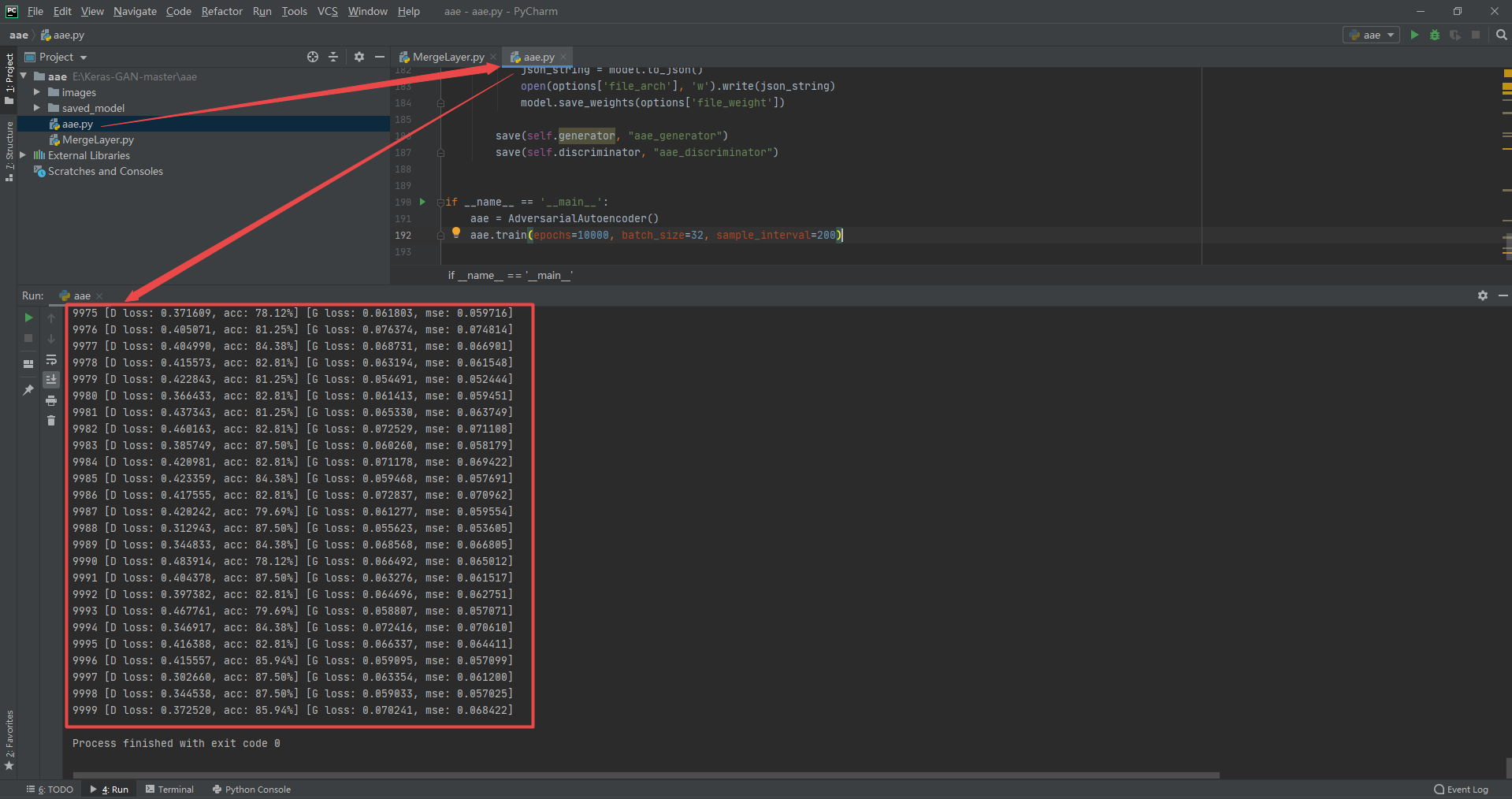Screen dimensions: 1512x799
Task: Fold the if __name__ block at line 190
Action: click(440, 203)
